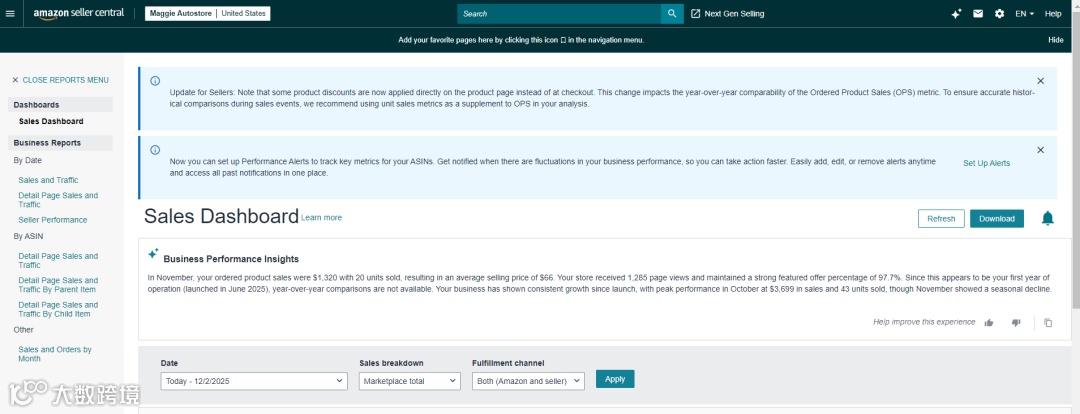Click the search magnifier button
Image resolution: width=1080 pixels, height=414 pixels.
tap(672, 14)
